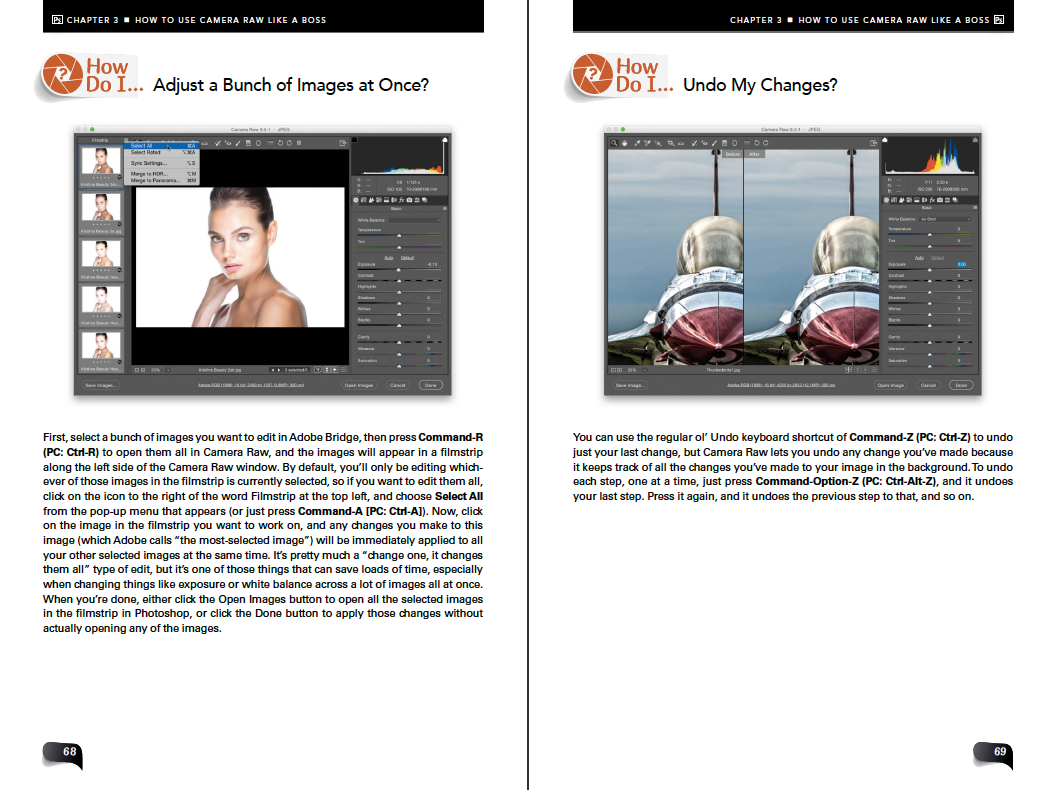The image size is (1056, 790).
Task: Select the Hand tool in the jet photo window
Action: coord(625,143)
